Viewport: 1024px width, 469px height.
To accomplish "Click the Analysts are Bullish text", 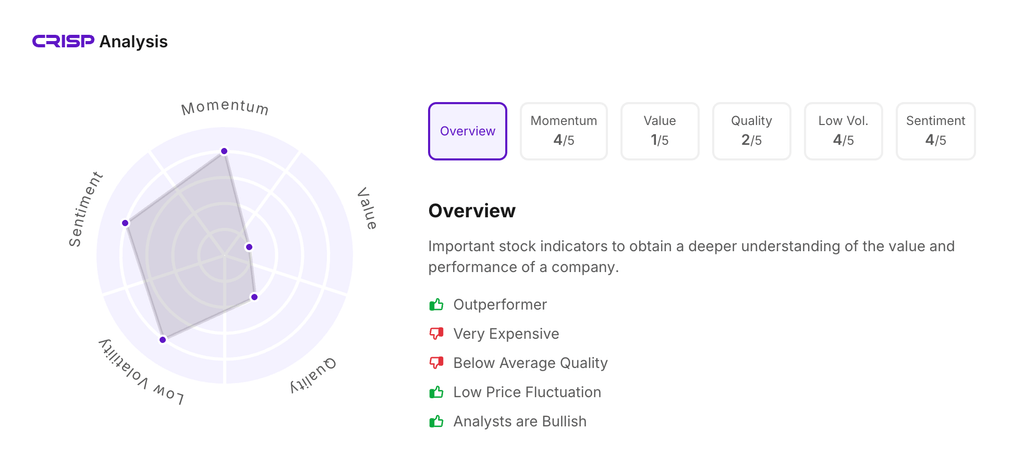I will tap(520, 421).
